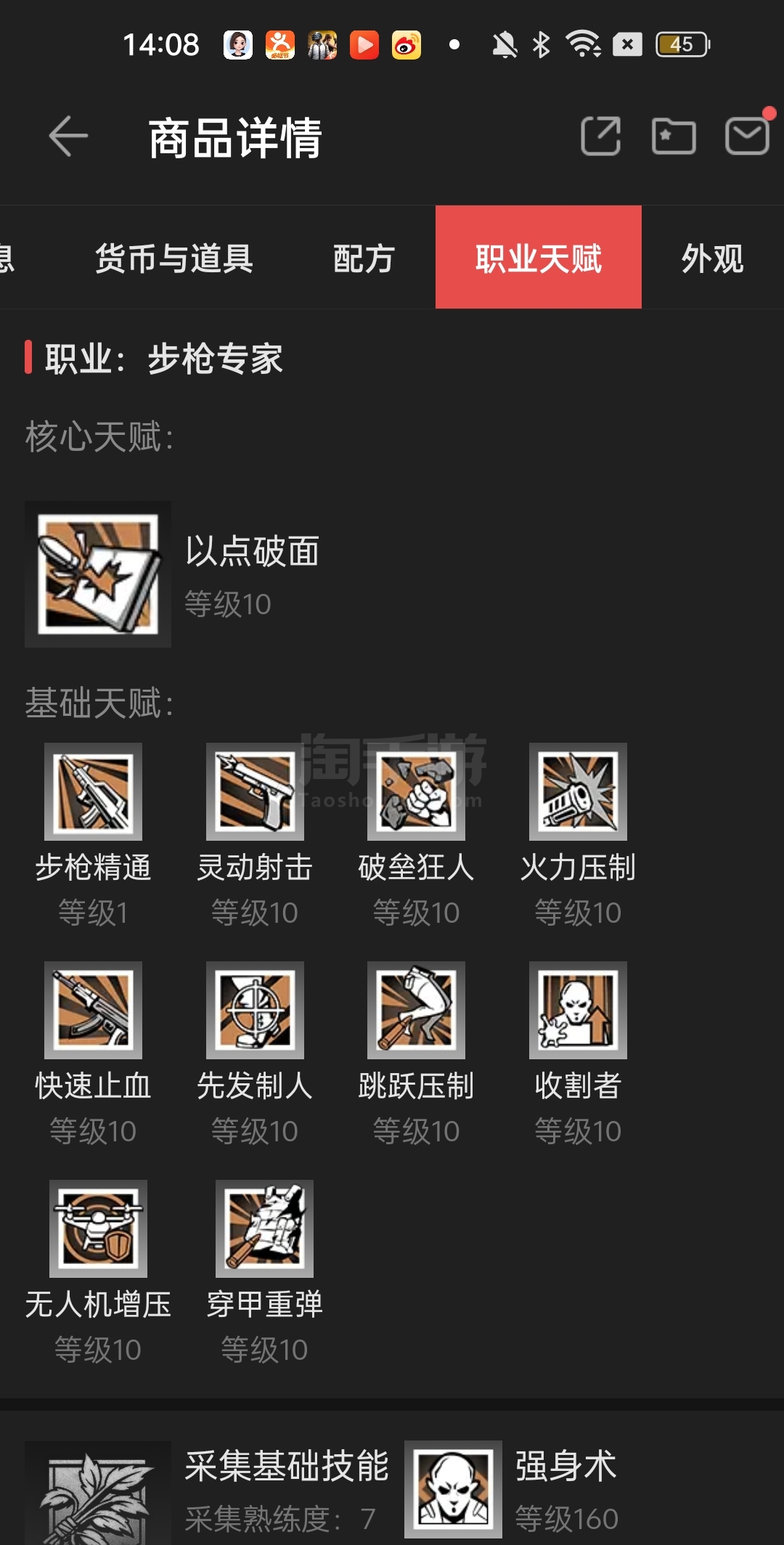Tap the 强身术 skill icon
This screenshot has width=784, height=1545.
pos(453,1489)
